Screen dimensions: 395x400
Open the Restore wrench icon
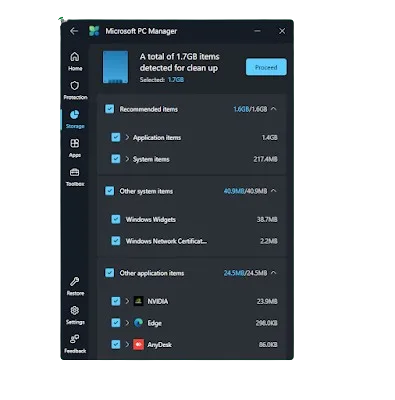pos(75,282)
